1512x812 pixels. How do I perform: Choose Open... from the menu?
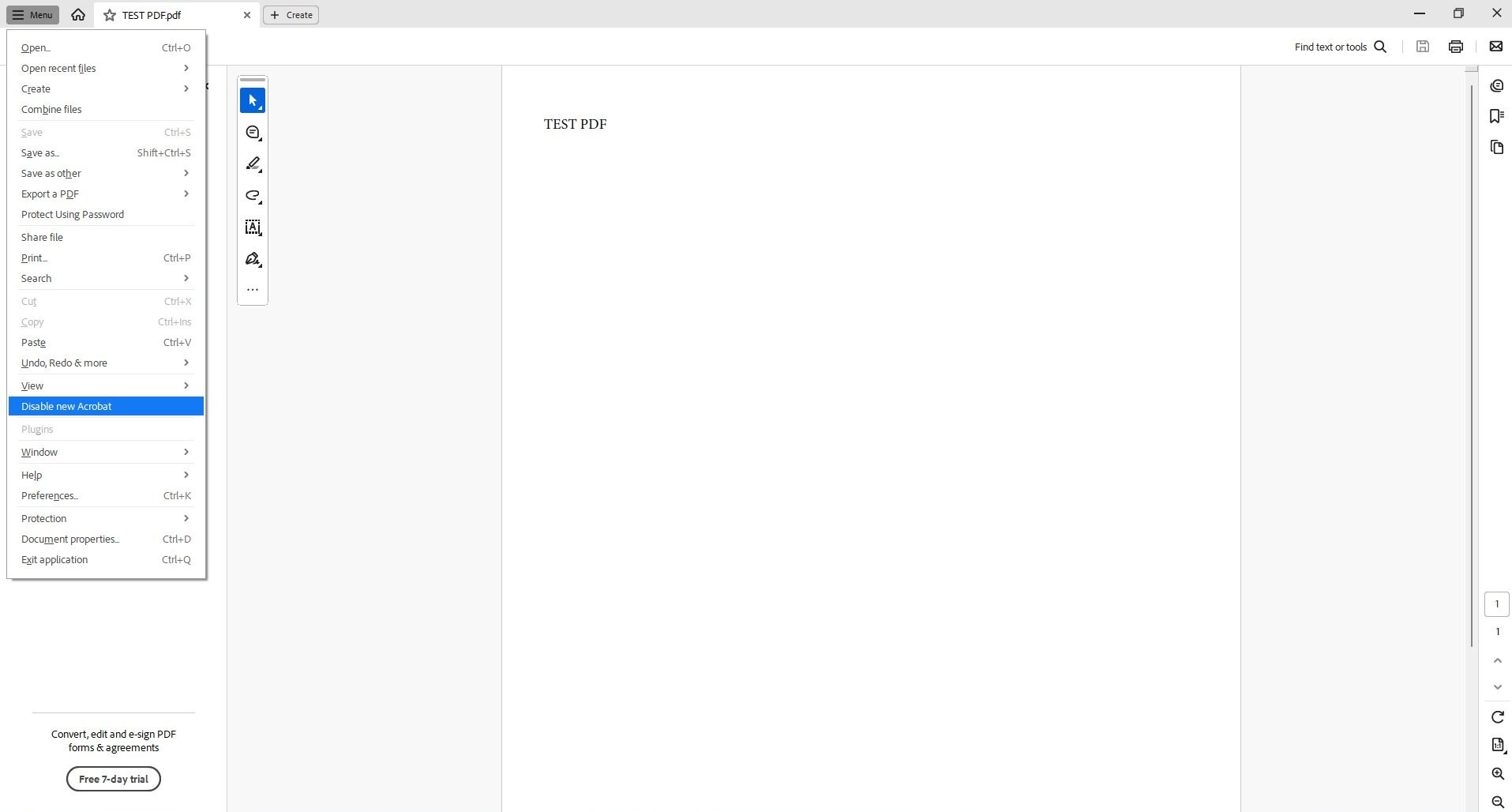(x=106, y=47)
